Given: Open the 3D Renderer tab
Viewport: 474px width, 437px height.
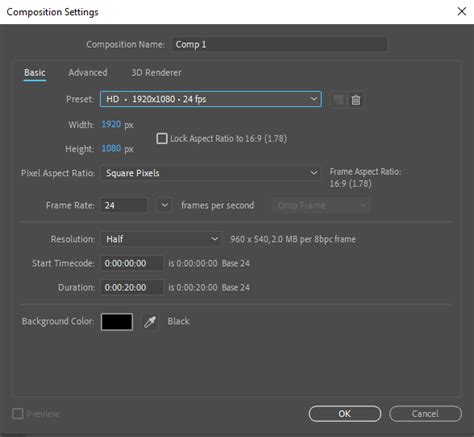Looking at the screenshot, I should (156, 73).
